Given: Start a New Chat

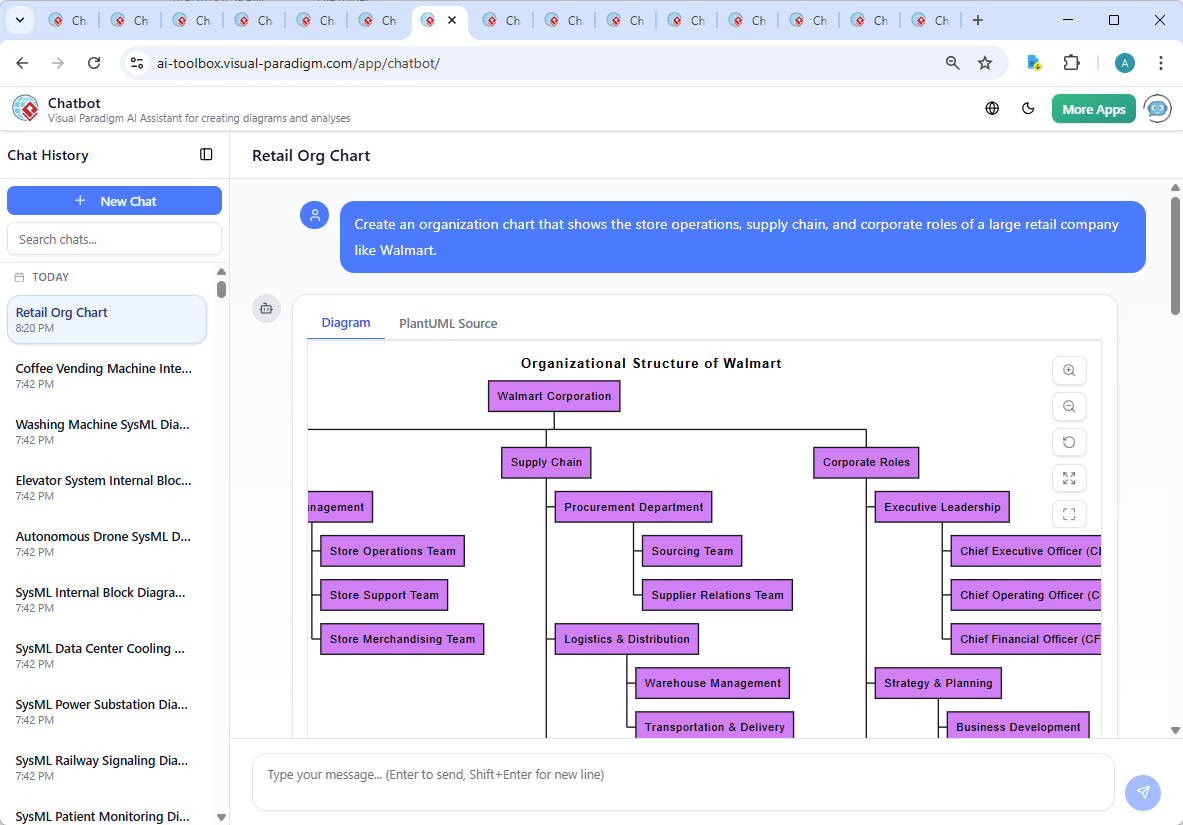Looking at the screenshot, I should coord(114,201).
